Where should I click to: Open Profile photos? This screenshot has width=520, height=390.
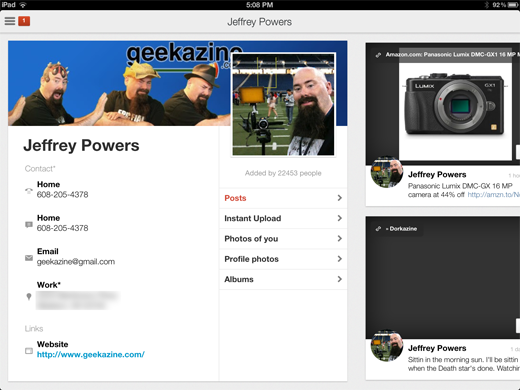(283, 259)
